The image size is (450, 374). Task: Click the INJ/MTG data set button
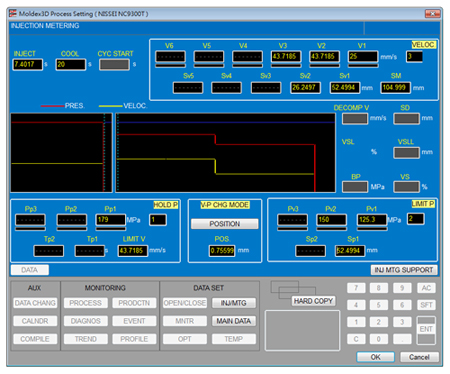(x=234, y=303)
